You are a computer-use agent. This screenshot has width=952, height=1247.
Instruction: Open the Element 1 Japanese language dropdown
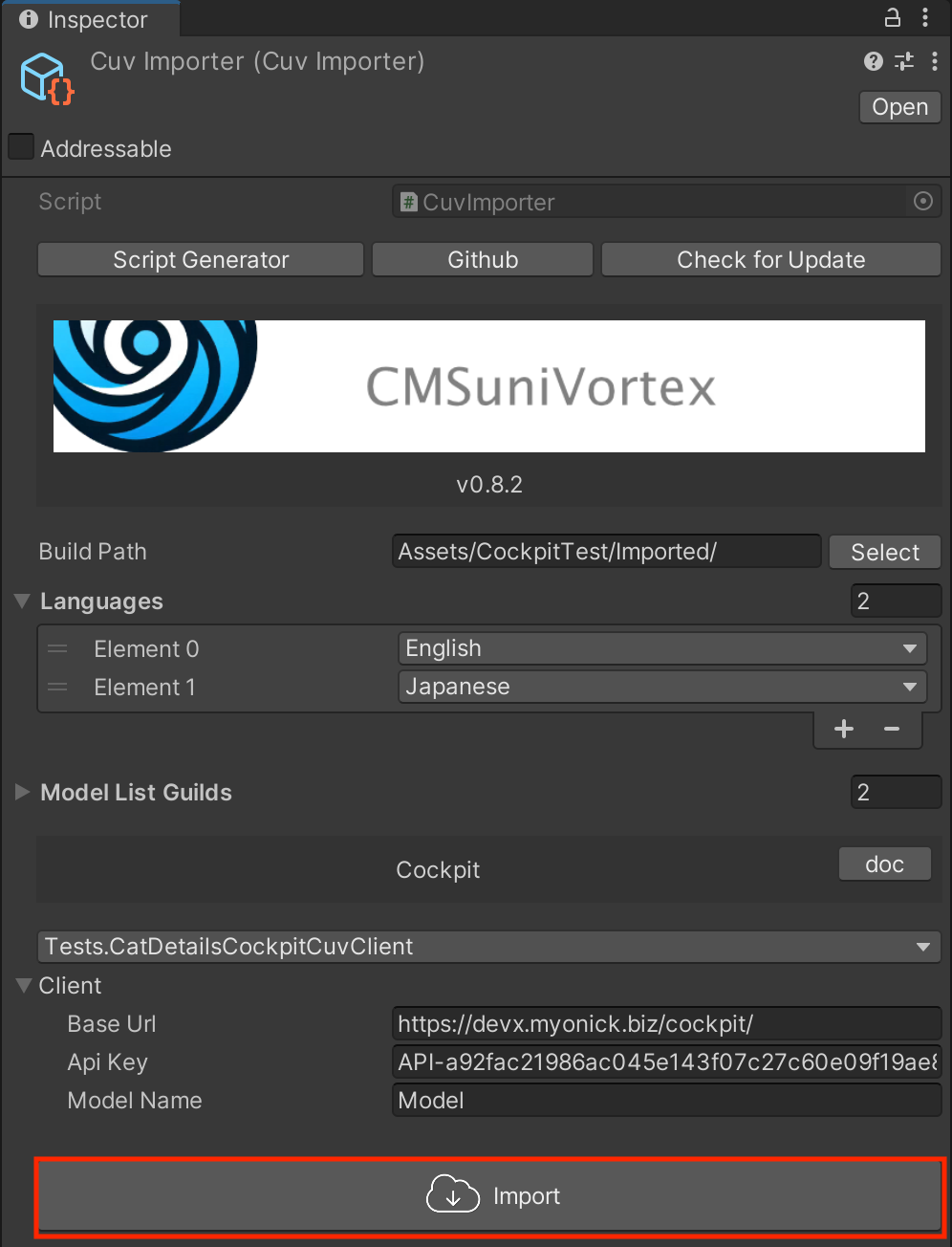click(x=662, y=687)
